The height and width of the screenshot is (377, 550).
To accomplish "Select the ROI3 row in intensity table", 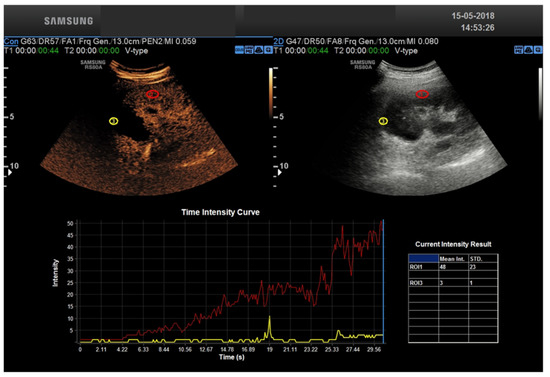I will point(453,283).
